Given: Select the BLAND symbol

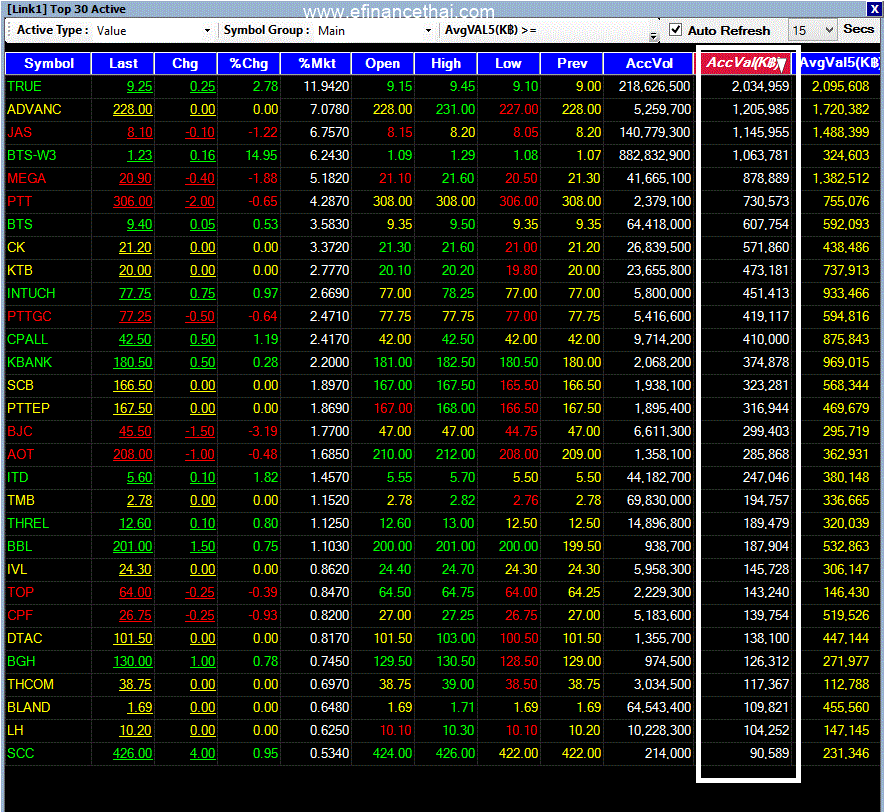Looking at the screenshot, I should (29, 707).
